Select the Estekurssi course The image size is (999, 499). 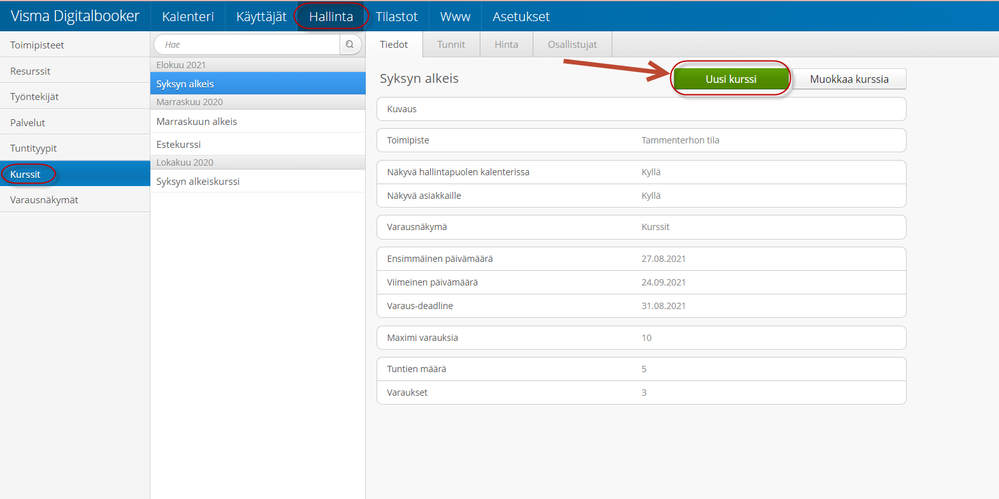pos(258,144)
